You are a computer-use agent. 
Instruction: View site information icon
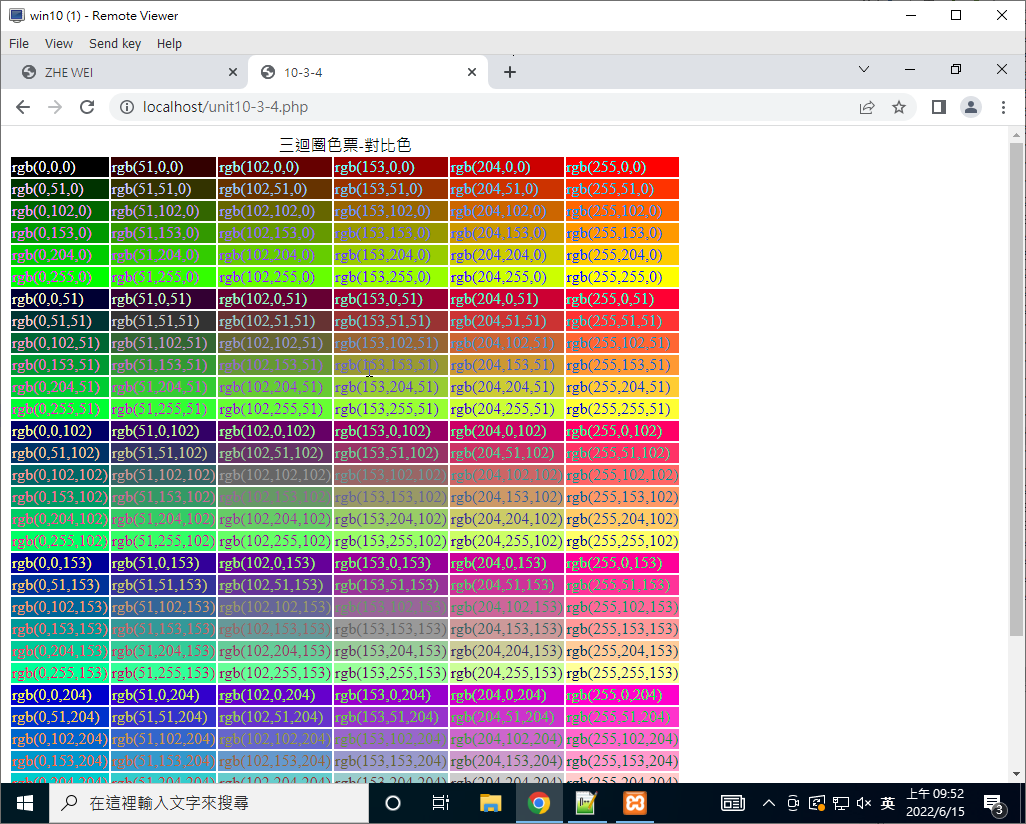[x=127, y=107]
